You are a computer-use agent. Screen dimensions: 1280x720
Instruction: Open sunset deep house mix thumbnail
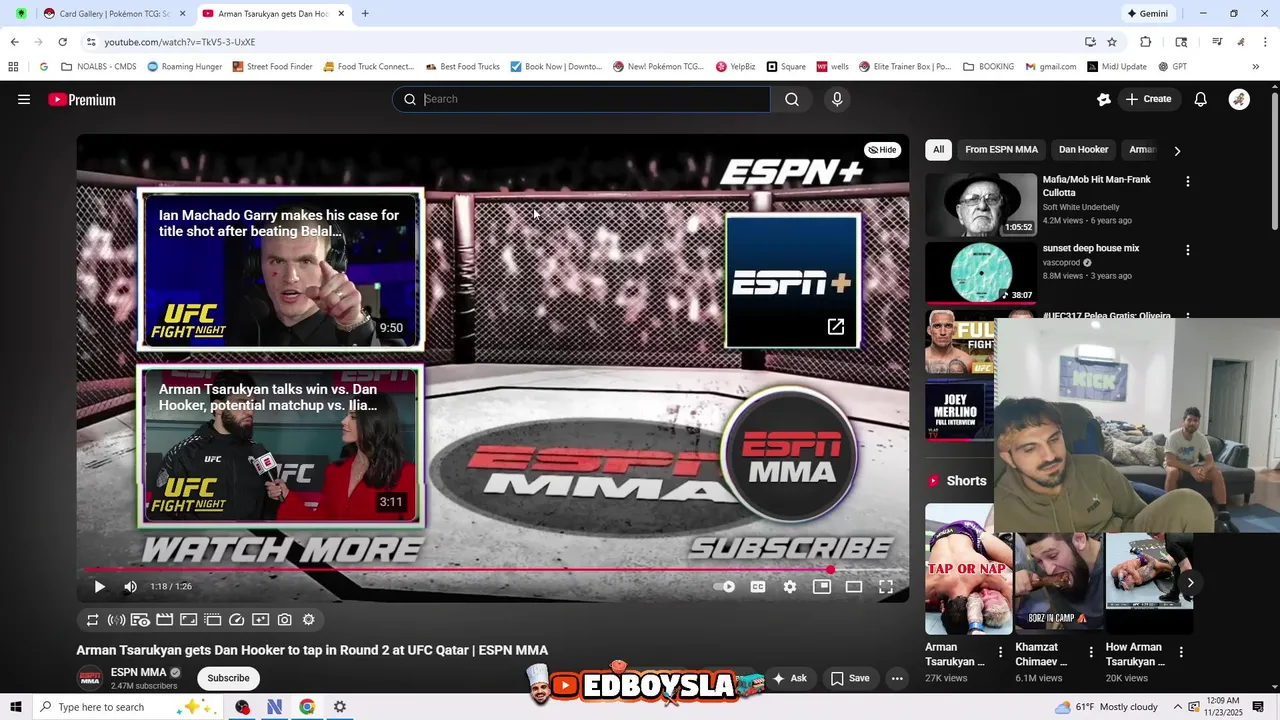coord(981,272)
